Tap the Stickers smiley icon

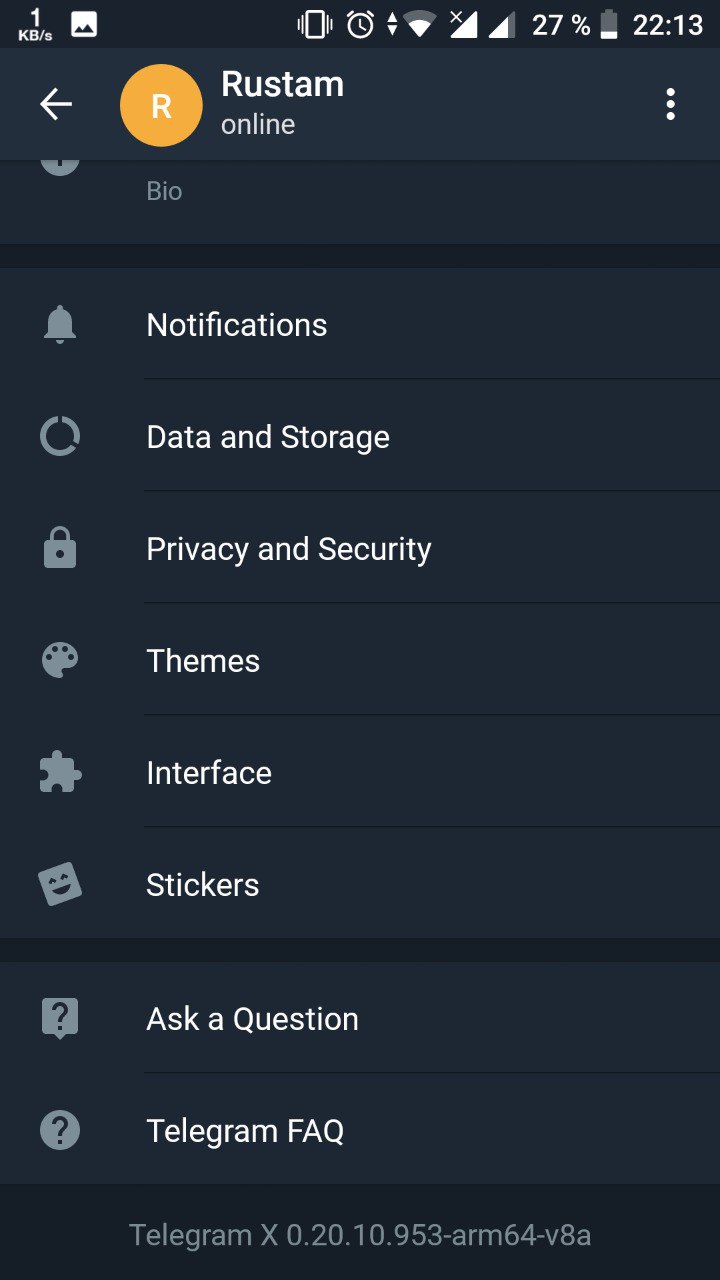pyautogui.click(x=60, y=885)
